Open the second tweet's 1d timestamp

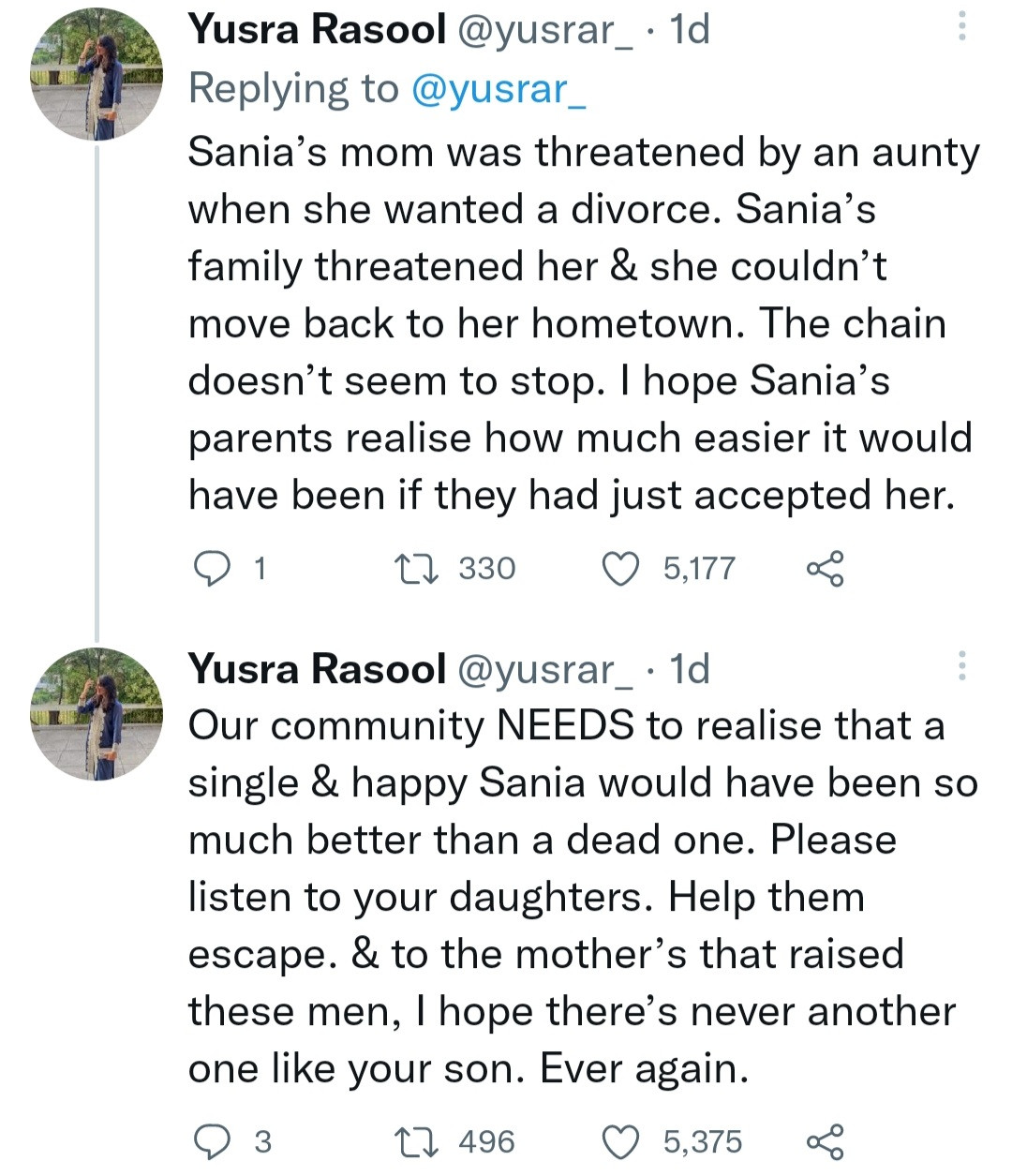click(690, 669)
